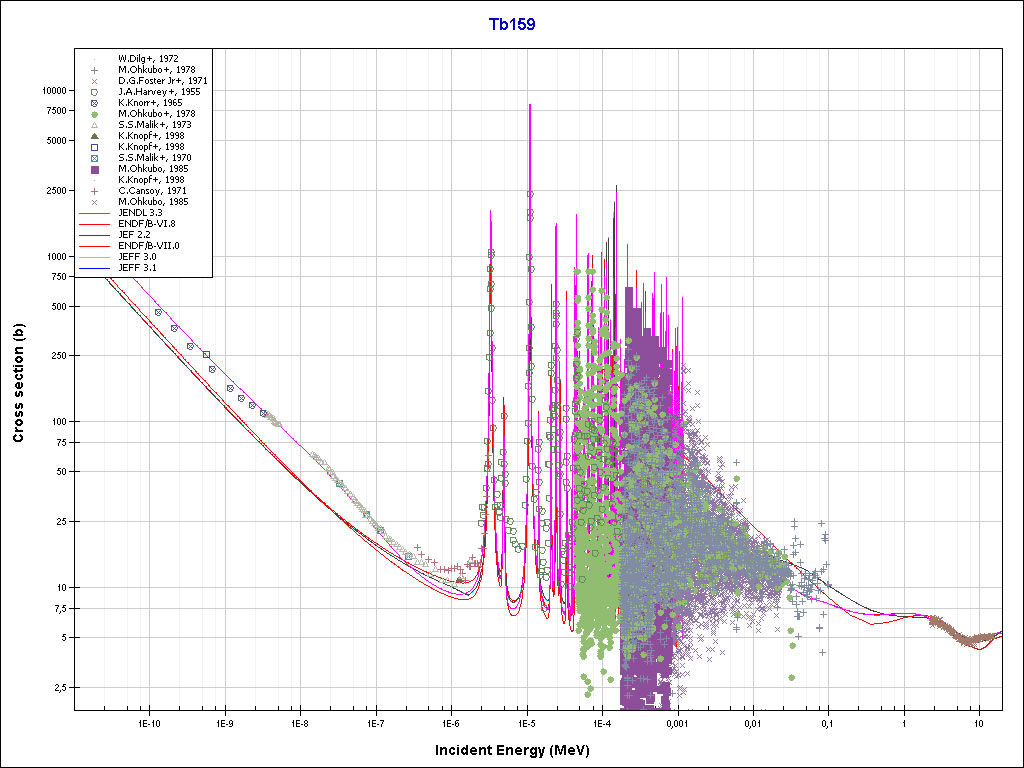
Task: Click the magenta JENDL 3.3 line sample
Action: (93, 213)
